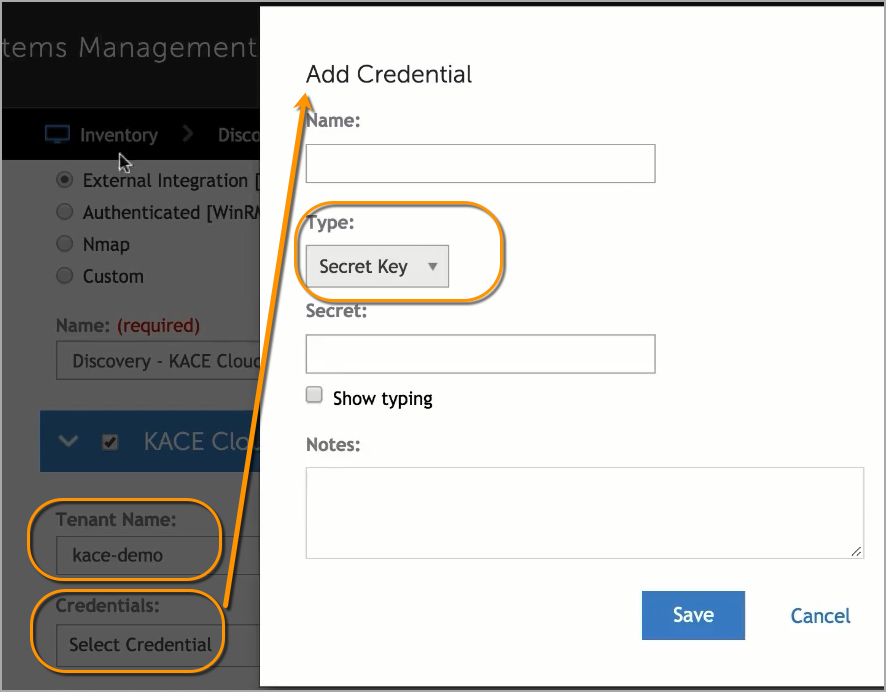Open the Select Credential dropdown
Screen dimensions: 886x692
pyautogui.click(x=140, y=645)
